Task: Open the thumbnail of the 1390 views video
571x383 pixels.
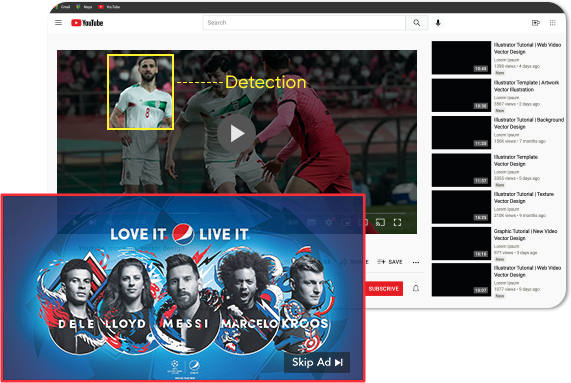Action: click(x=461, y=58)
